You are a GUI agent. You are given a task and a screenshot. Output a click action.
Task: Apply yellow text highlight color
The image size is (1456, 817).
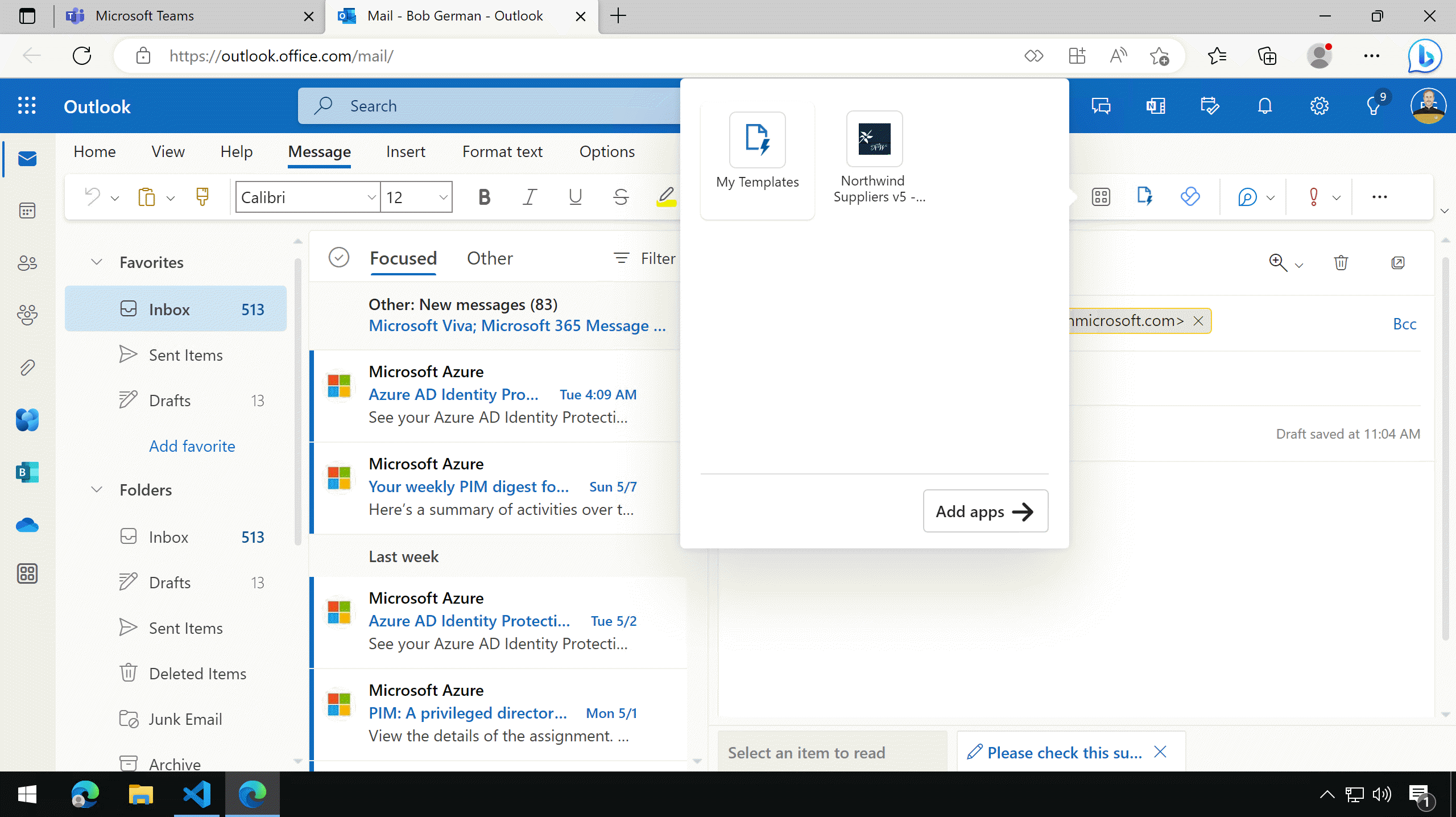coord(666,197)
